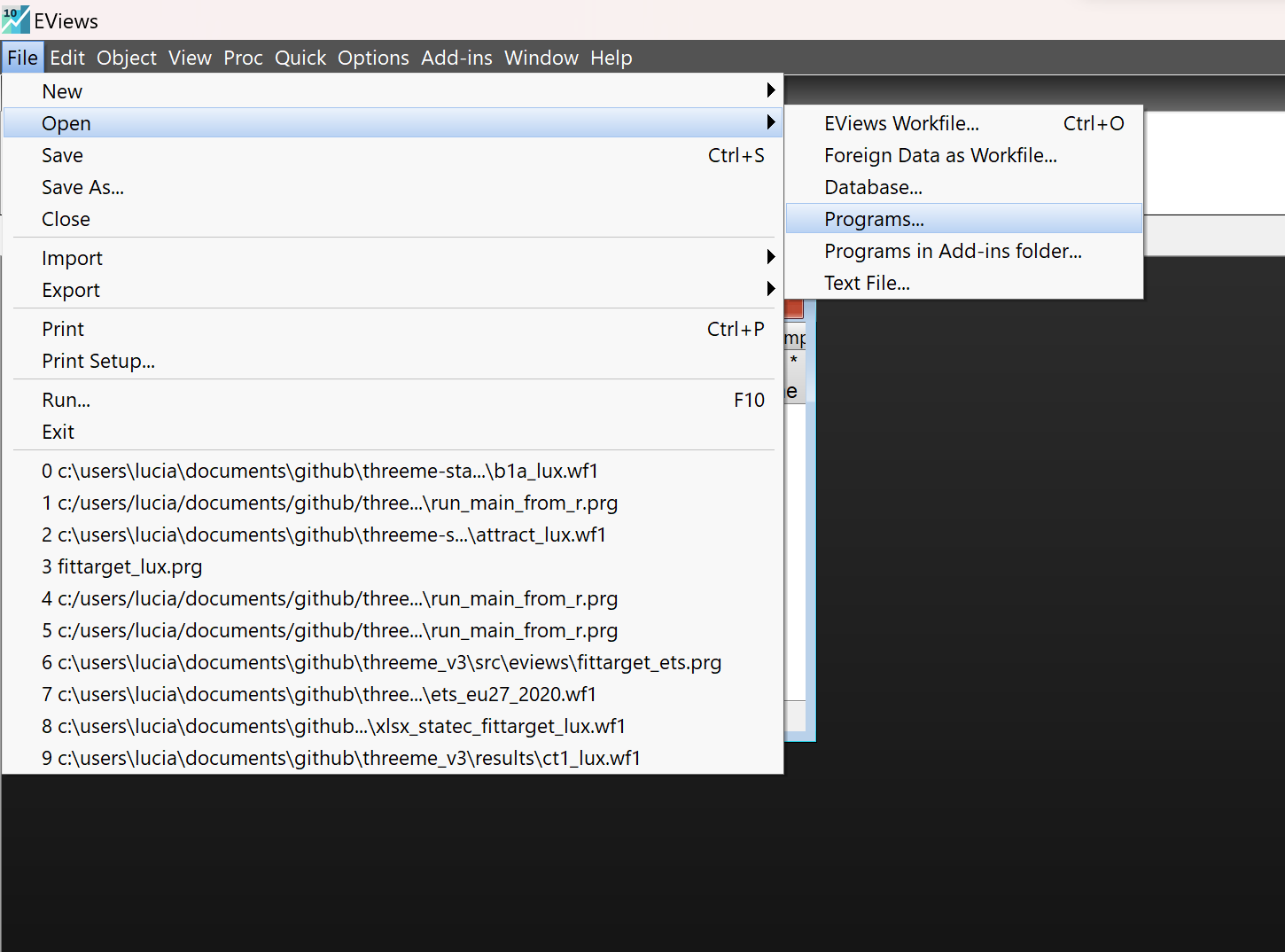This screenshot has width=1285, height=952.
Task: Open the View menu
Action: coord(191,58)
